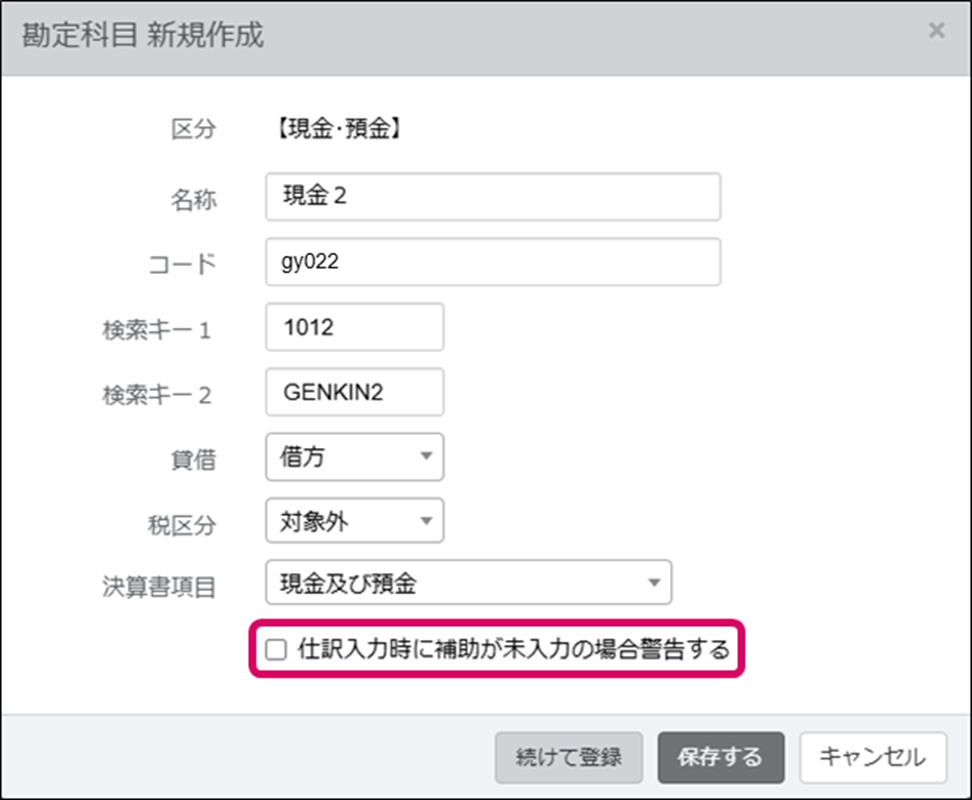This screenshot has height=800, width=972.
Task: Cancel with the キャンセル button
Action: [872, 757]
